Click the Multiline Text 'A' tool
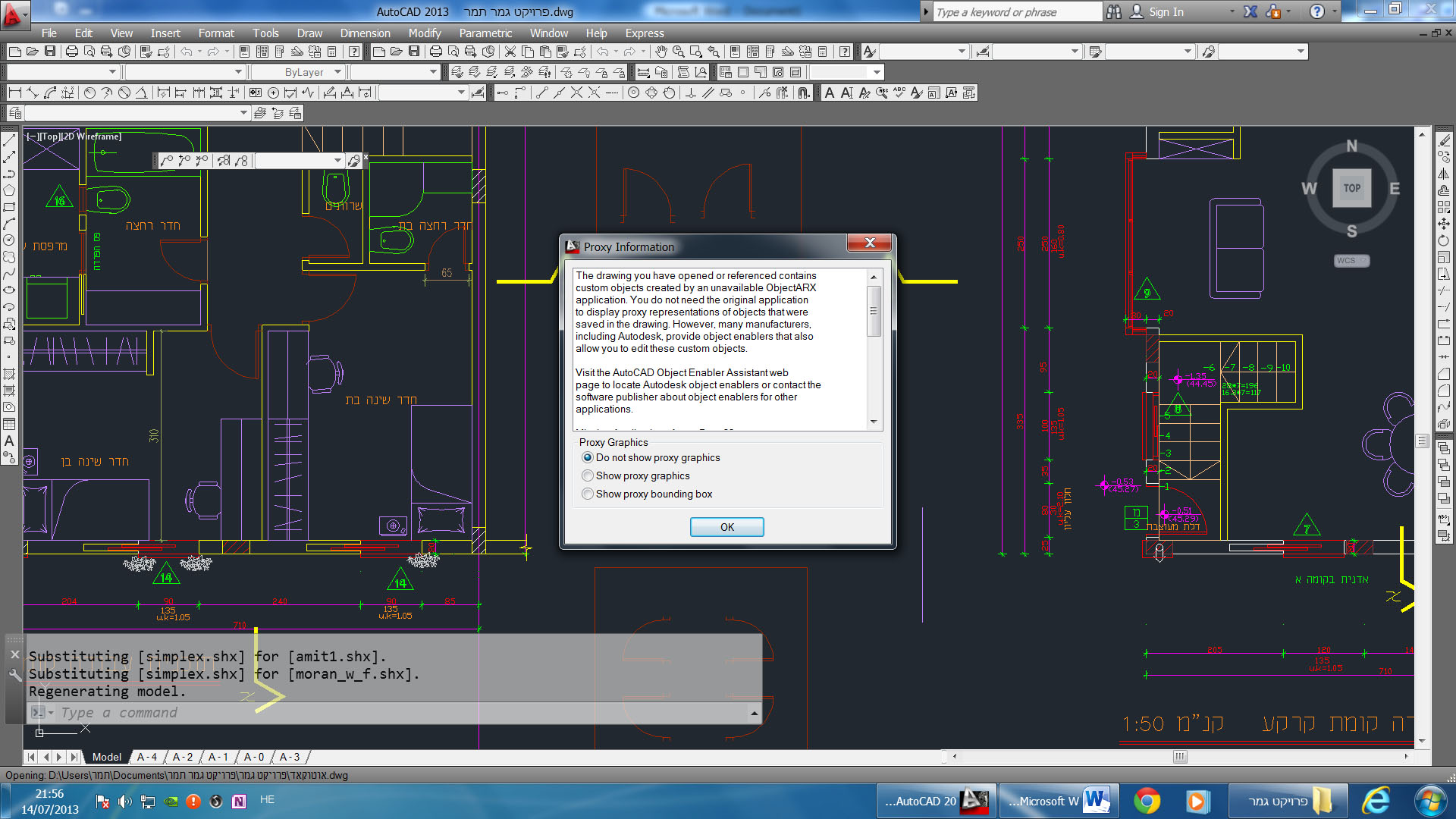 coord(829,93)
